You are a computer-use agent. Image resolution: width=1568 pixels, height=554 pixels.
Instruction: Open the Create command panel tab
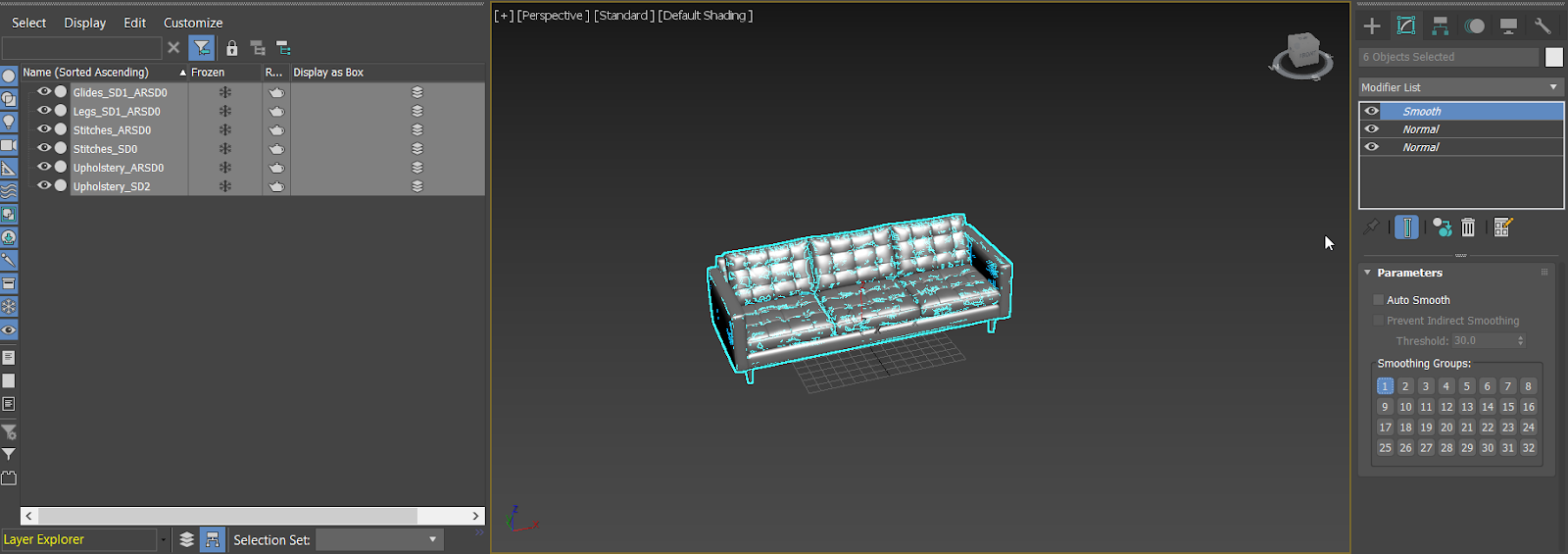pos(1372,26)
